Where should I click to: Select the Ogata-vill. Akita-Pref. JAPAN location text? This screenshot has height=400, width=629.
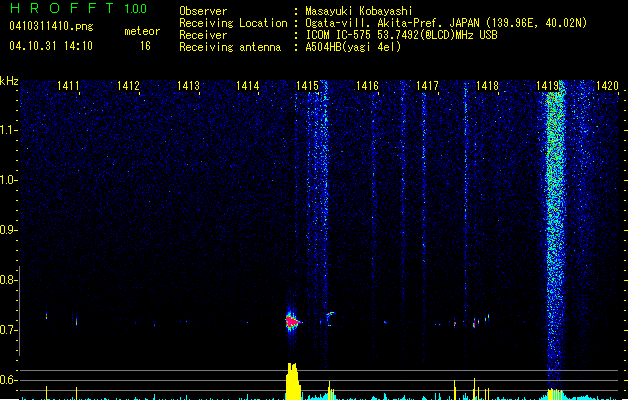[446, 23]
